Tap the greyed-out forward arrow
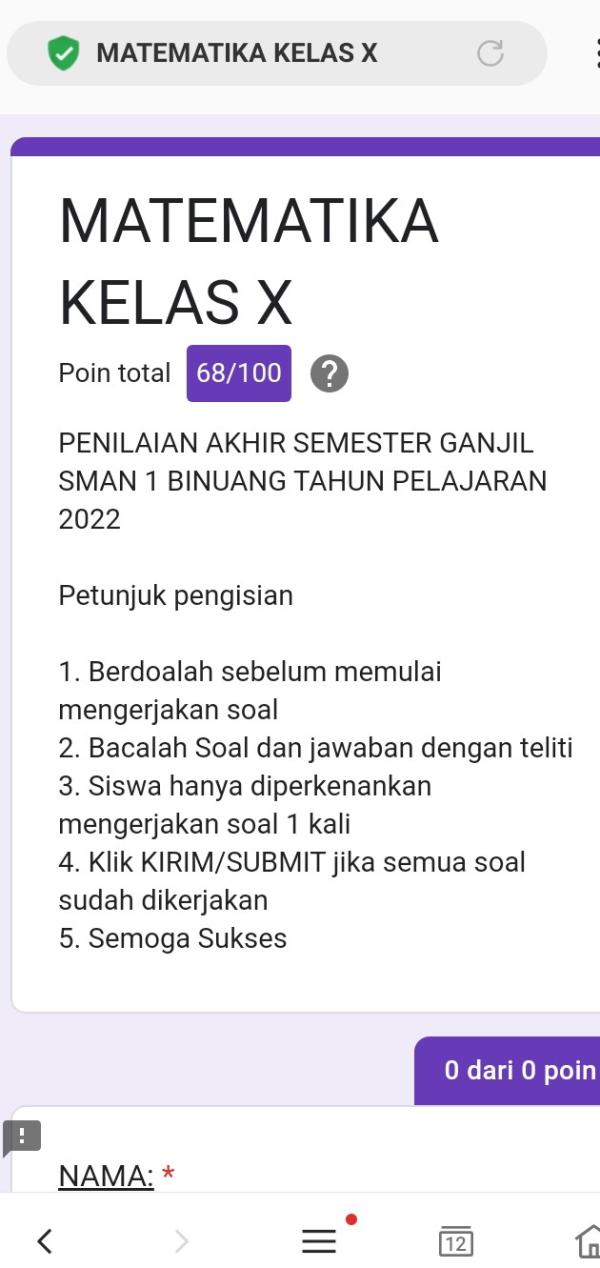The image size is (600, 1268). click(181, 1241)
